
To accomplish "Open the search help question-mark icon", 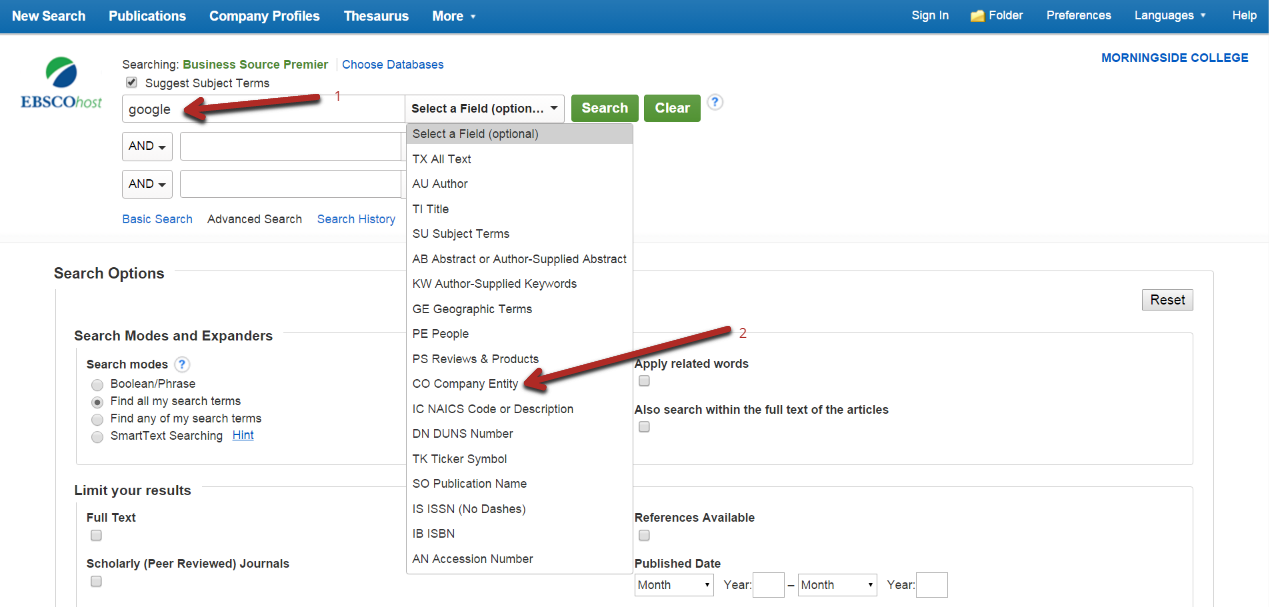I will tap(715, 103).
